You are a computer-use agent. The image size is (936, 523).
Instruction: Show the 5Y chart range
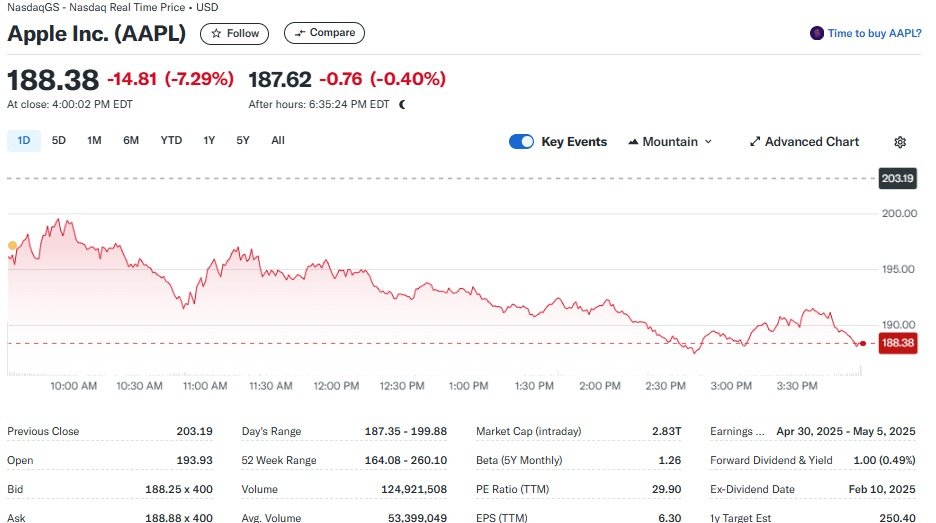click(x=243, y=141)
